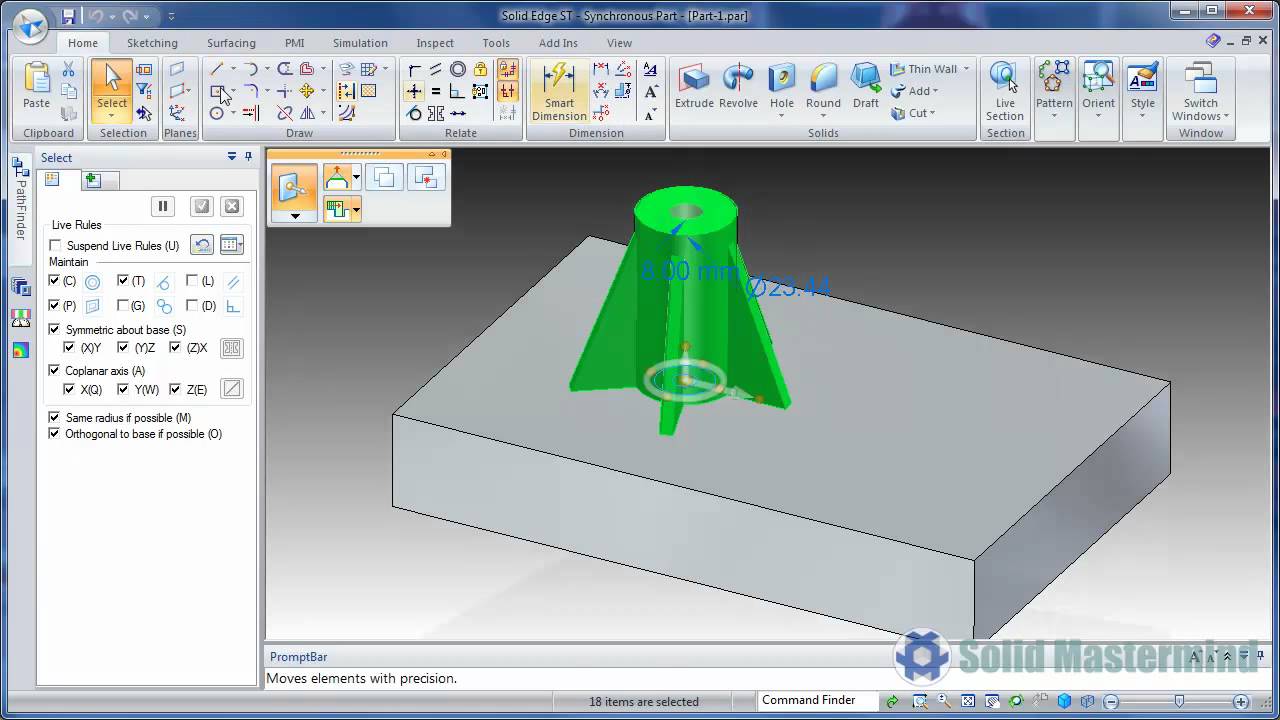1280x720 pixels.
Task: Open the Cut dropdown in Solids
Action: click(x=933, y=113)
